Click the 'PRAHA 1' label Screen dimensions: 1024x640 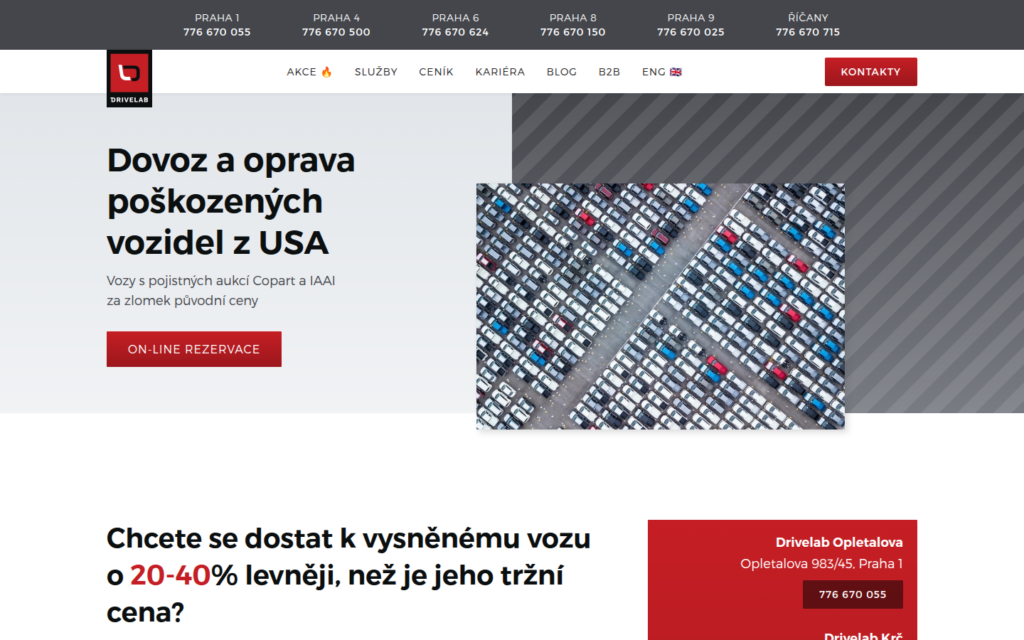tap(217, 18)
